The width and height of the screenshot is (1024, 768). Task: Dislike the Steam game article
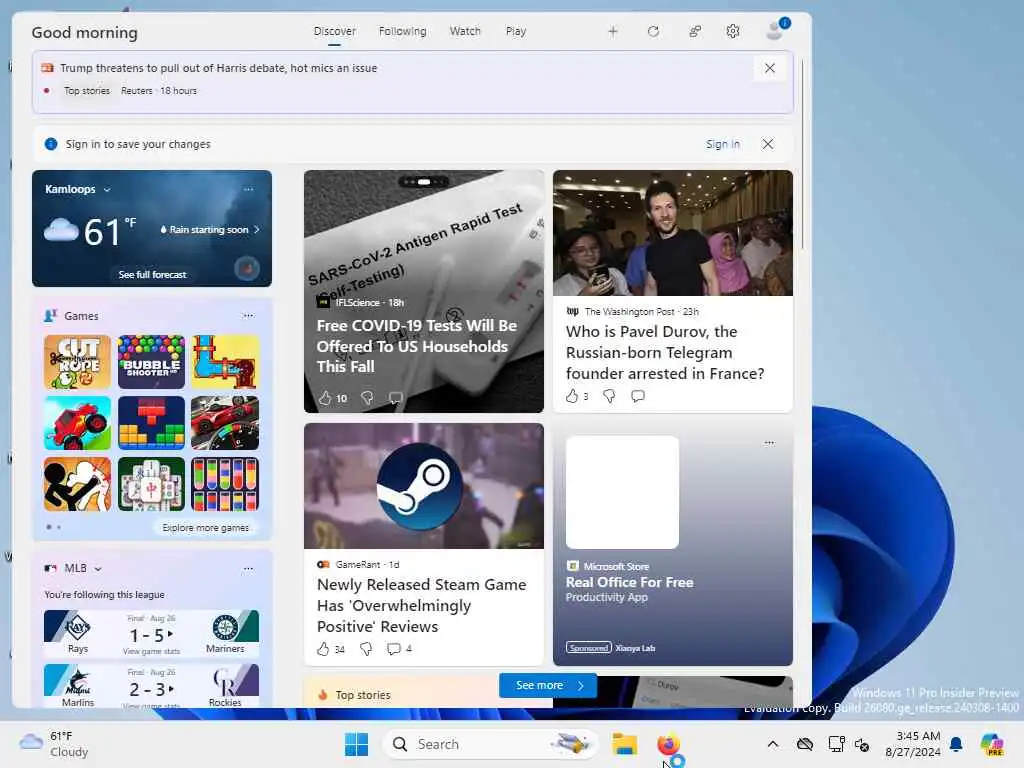click(x=366, y=649)
